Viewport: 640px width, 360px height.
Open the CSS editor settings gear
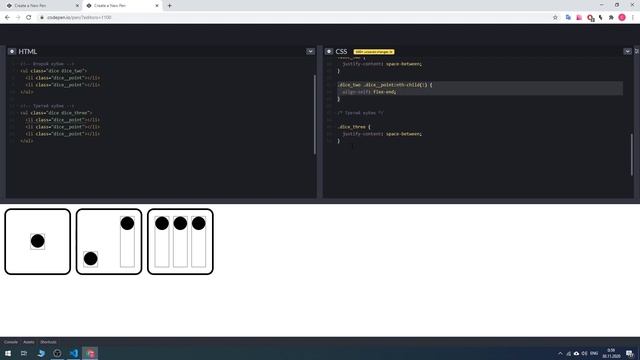coord(329,51)
